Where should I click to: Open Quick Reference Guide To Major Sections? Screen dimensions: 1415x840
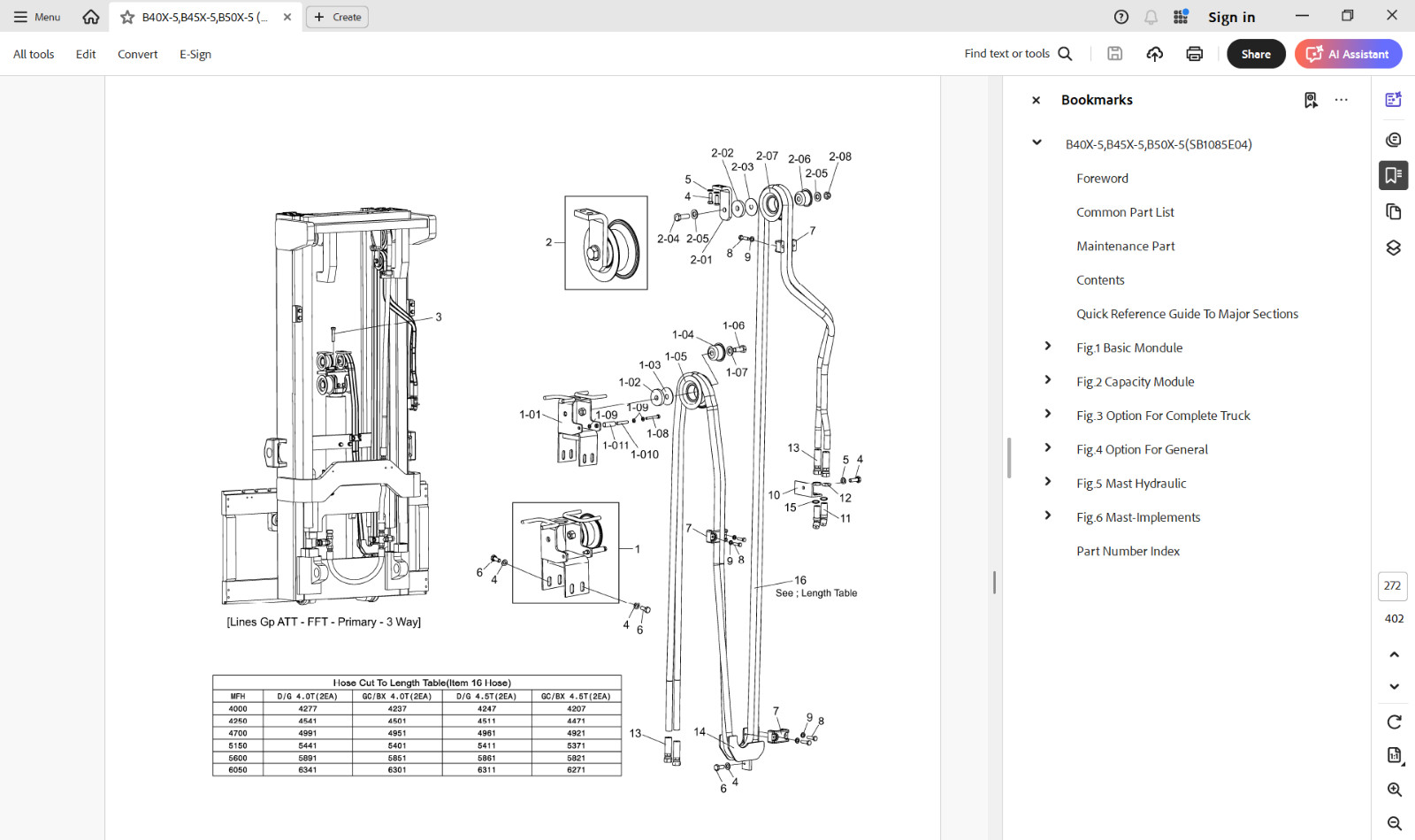pyautogui.click(x=1187, y=314)
